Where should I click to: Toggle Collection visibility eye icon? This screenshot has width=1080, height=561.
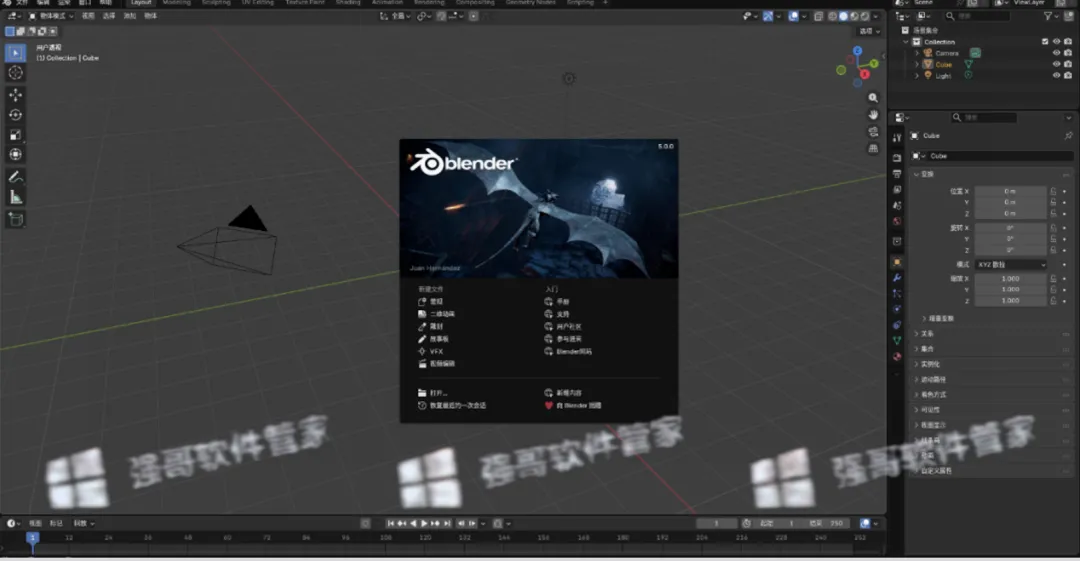tap(1057, 42)
